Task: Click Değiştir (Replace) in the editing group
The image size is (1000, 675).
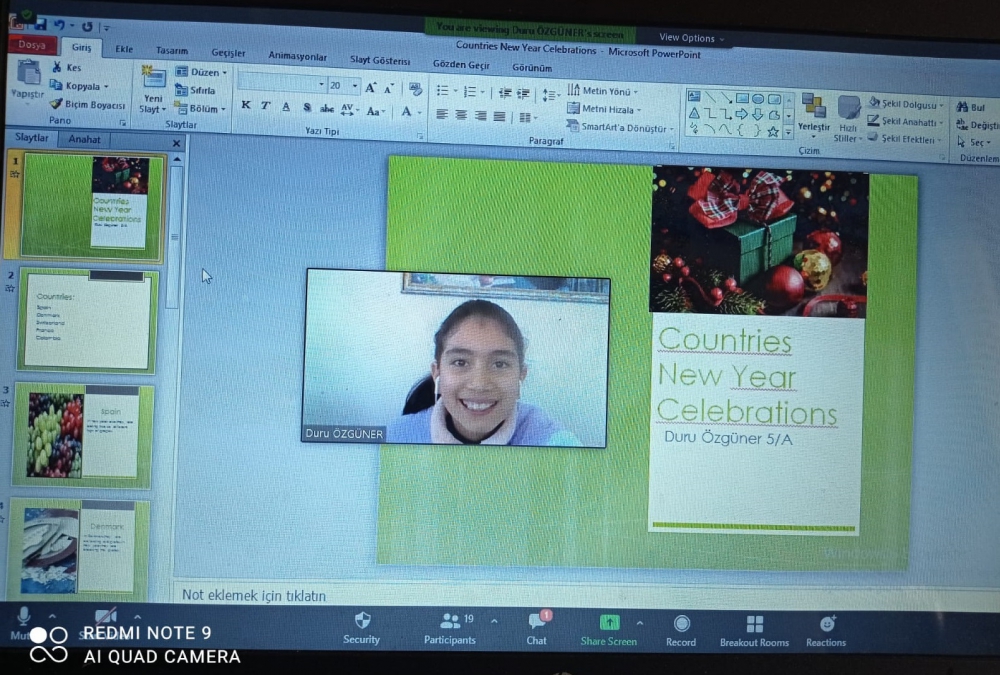Action: (x=977, y=125)
